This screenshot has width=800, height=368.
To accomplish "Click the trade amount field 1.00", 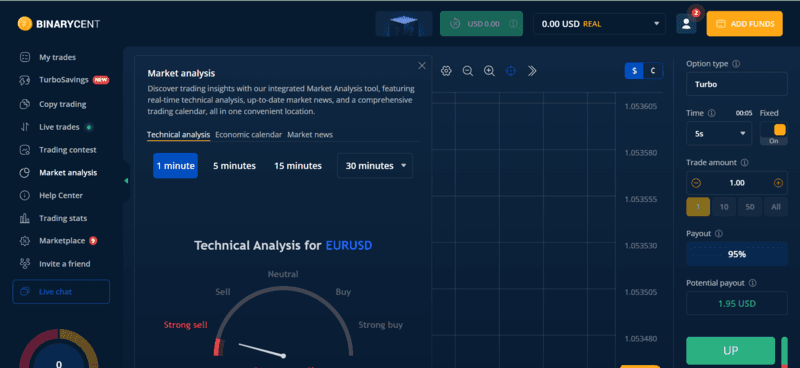I will coord(737,183).
